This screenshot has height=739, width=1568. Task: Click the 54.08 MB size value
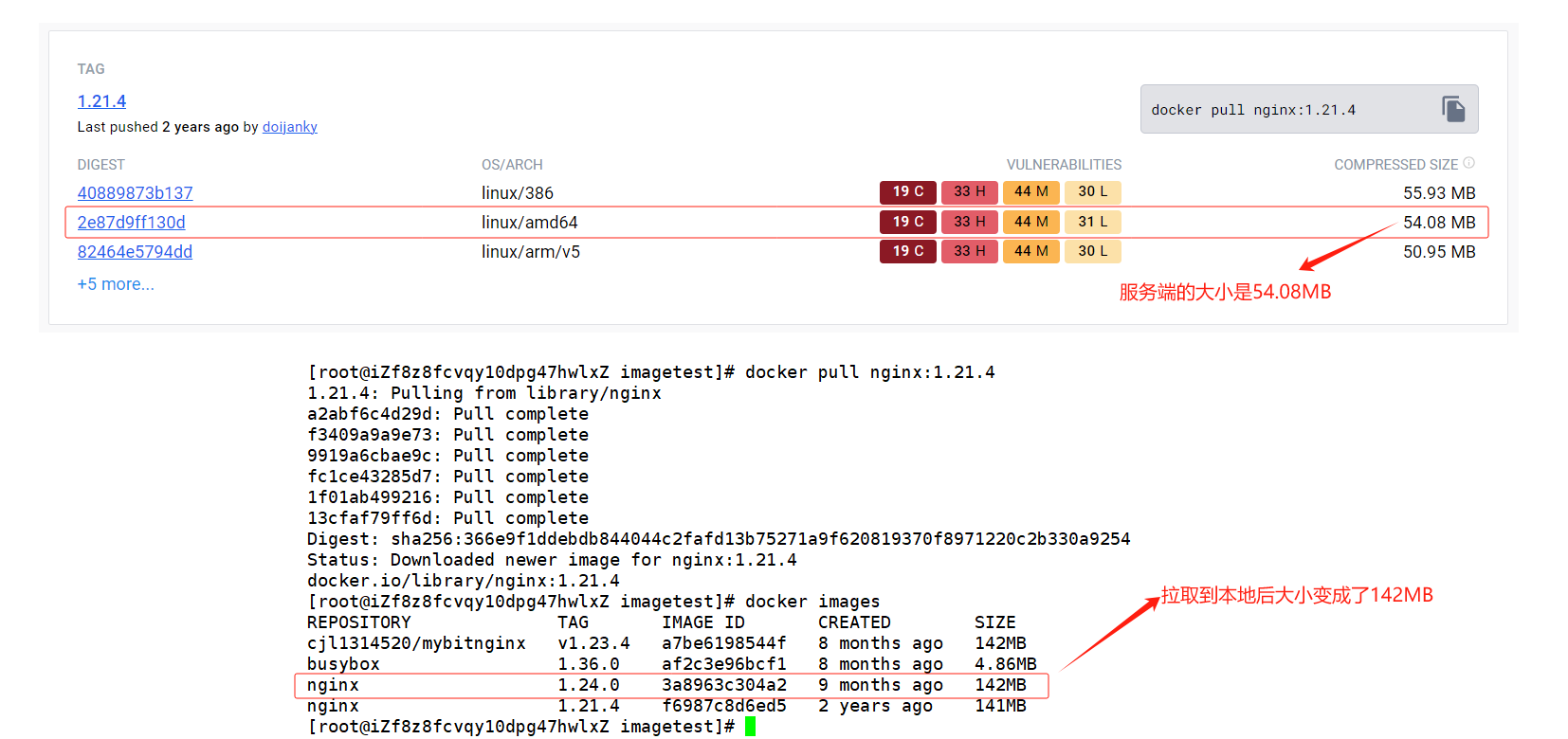pos(1439,223)
